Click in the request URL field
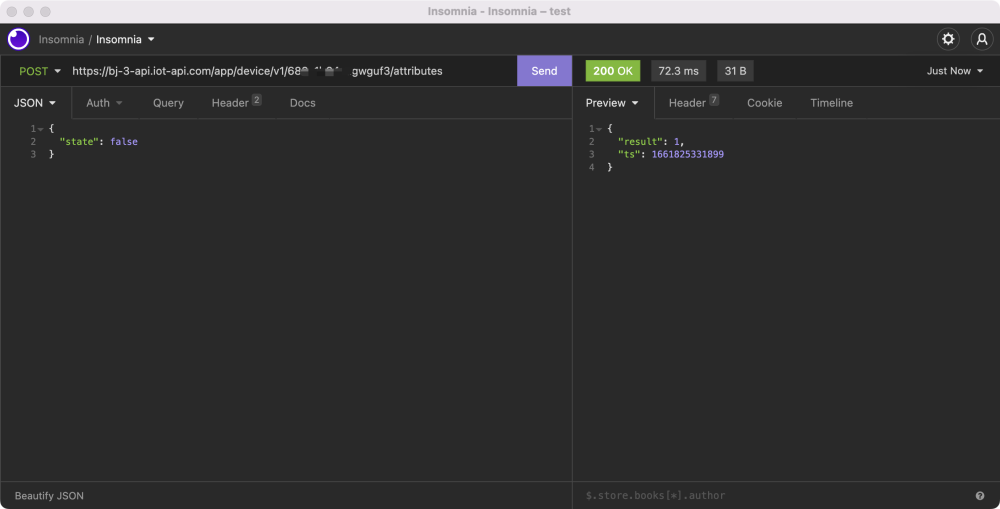This screenshot has width=1000, height=509. point(292,71)
